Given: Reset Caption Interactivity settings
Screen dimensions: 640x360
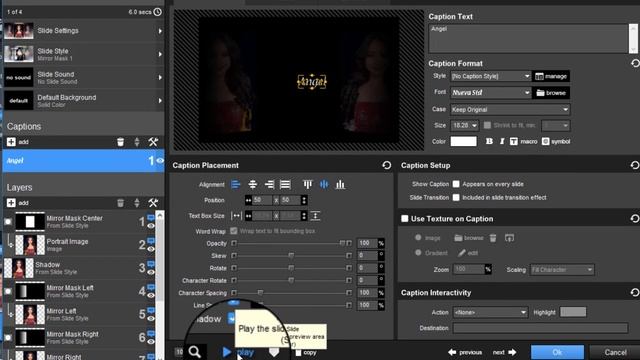Looking at the screenshot, I should 635,292.
